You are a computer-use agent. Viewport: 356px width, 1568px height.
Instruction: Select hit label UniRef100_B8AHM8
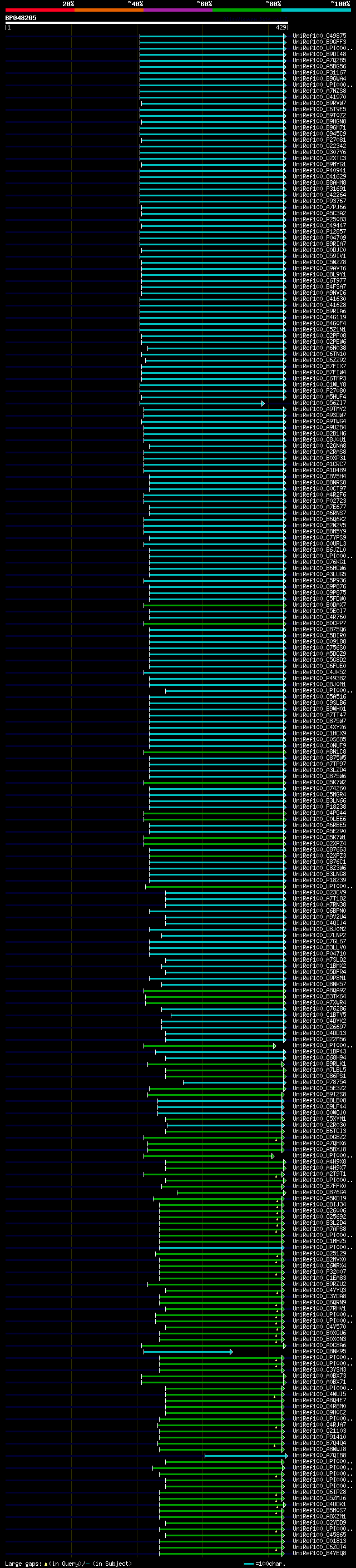pos(319,182)
